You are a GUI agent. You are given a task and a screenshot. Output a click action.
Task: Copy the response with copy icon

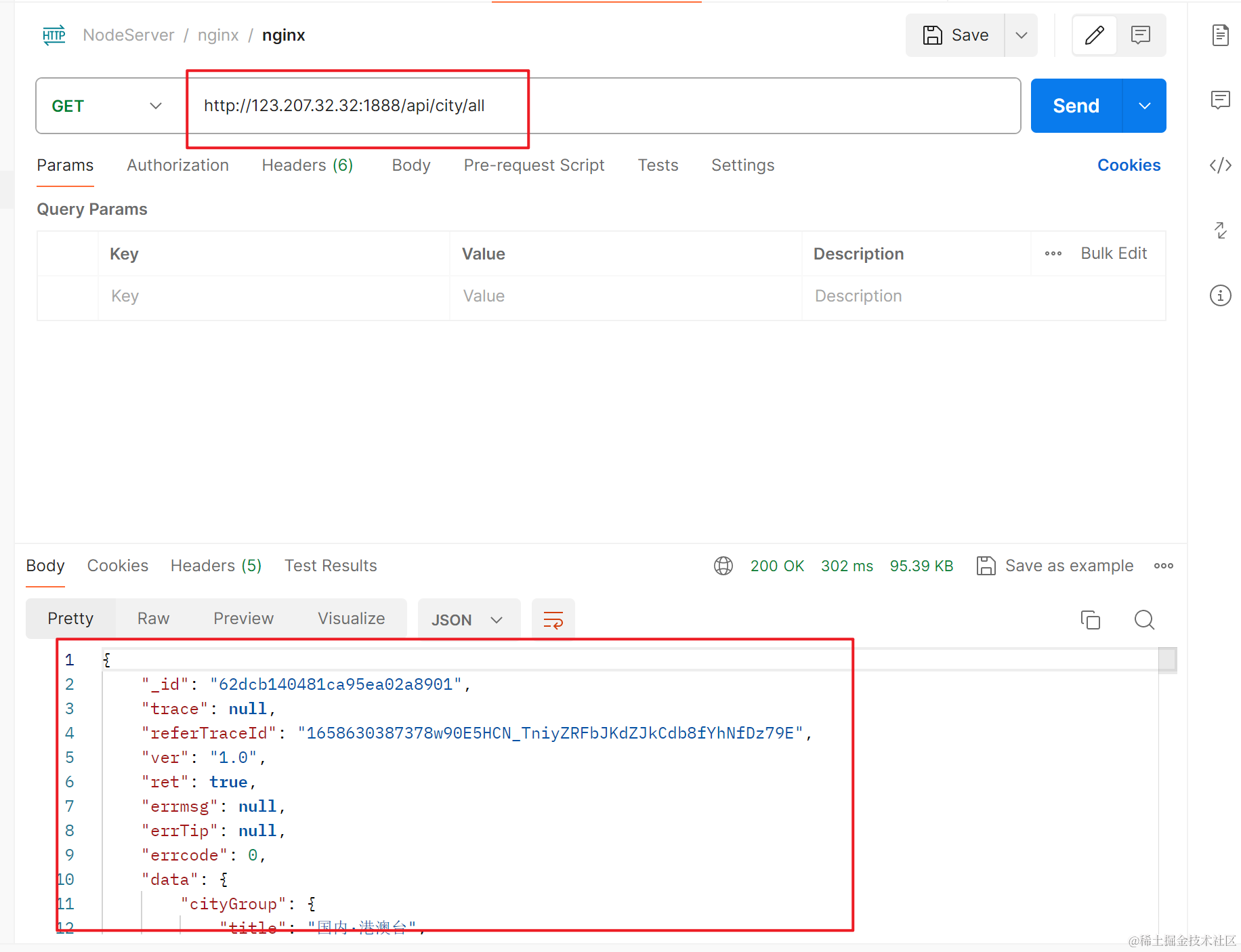point(1091,620)
